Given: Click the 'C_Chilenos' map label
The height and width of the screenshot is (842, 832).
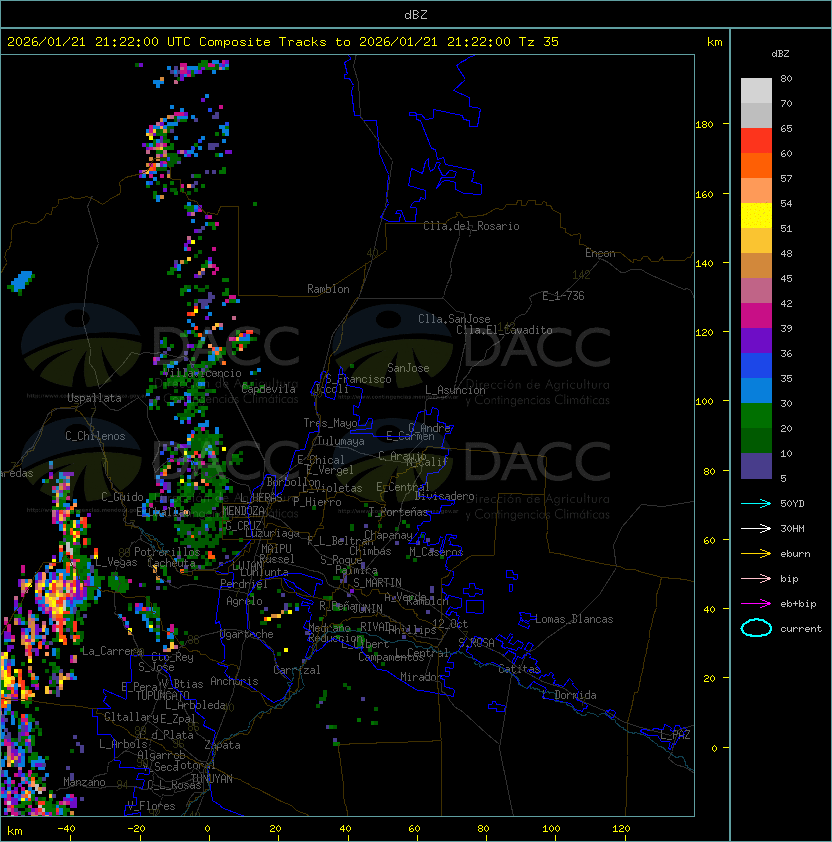Looking at the screenshot, I should pos(95,436).
